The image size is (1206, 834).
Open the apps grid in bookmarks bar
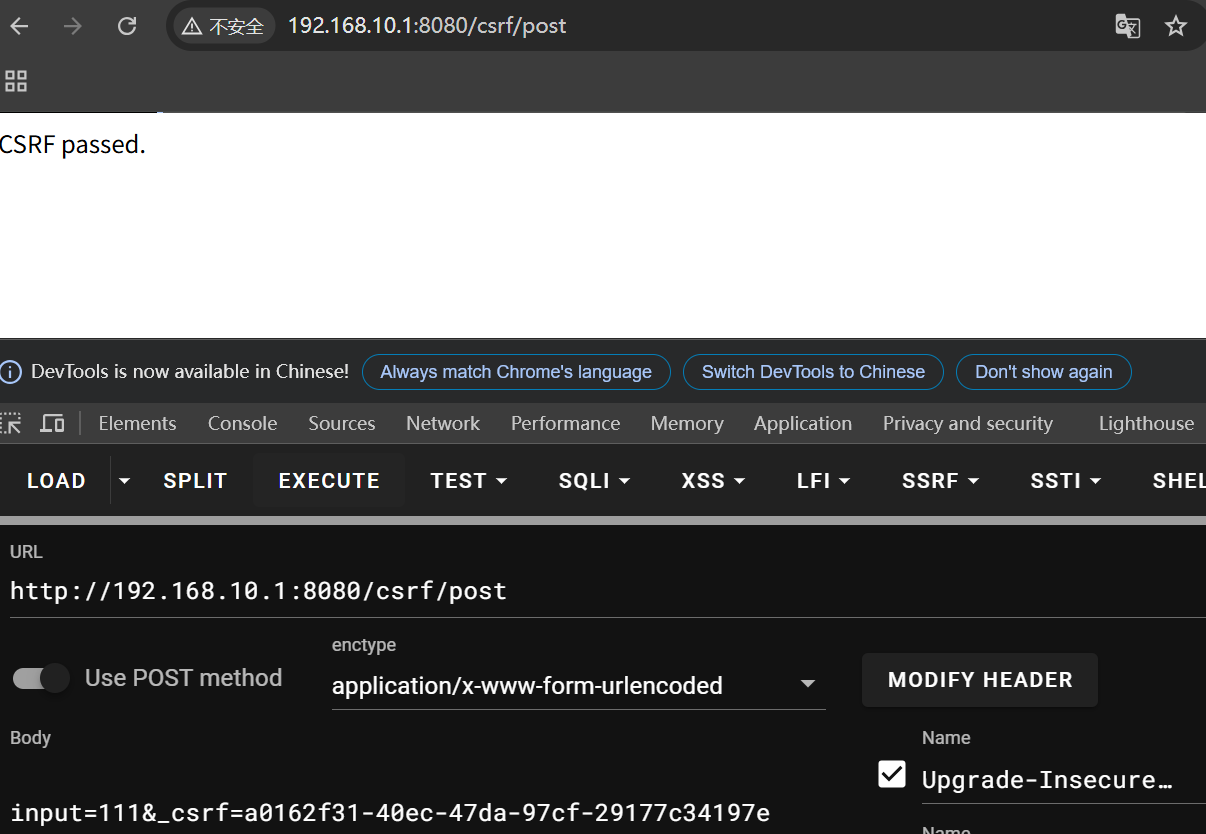click(16, 81)
